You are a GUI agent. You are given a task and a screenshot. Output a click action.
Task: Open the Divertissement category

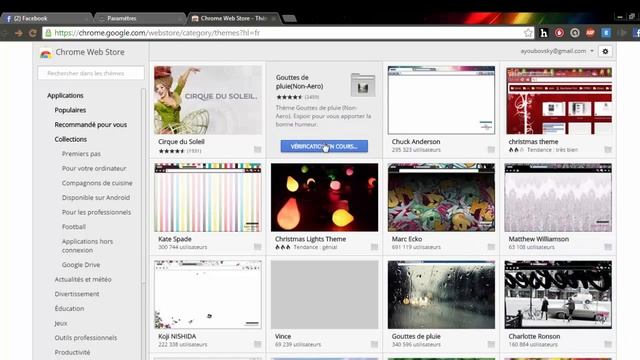(77, 294)
